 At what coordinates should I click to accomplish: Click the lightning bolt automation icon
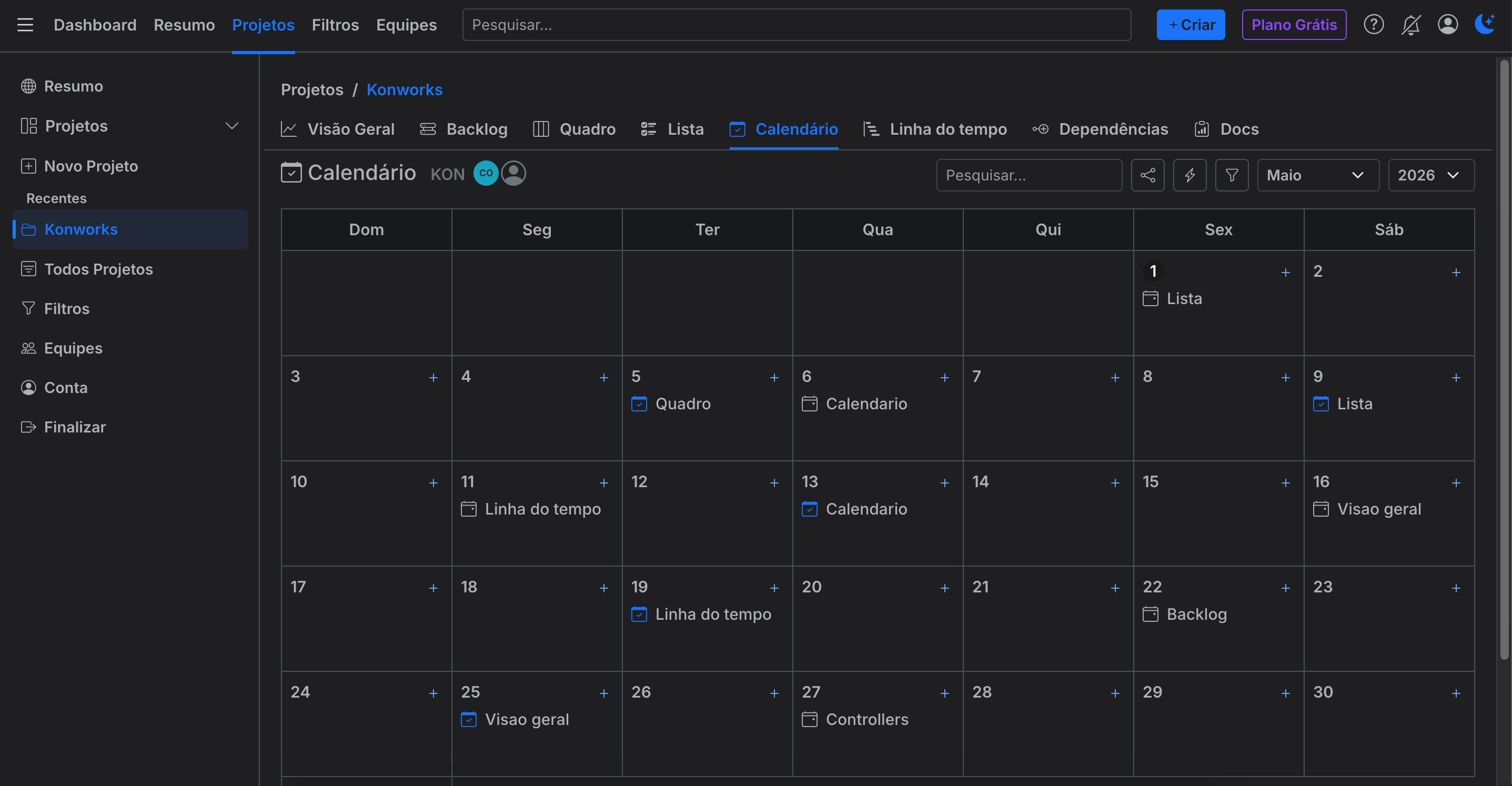point(1190,175)
